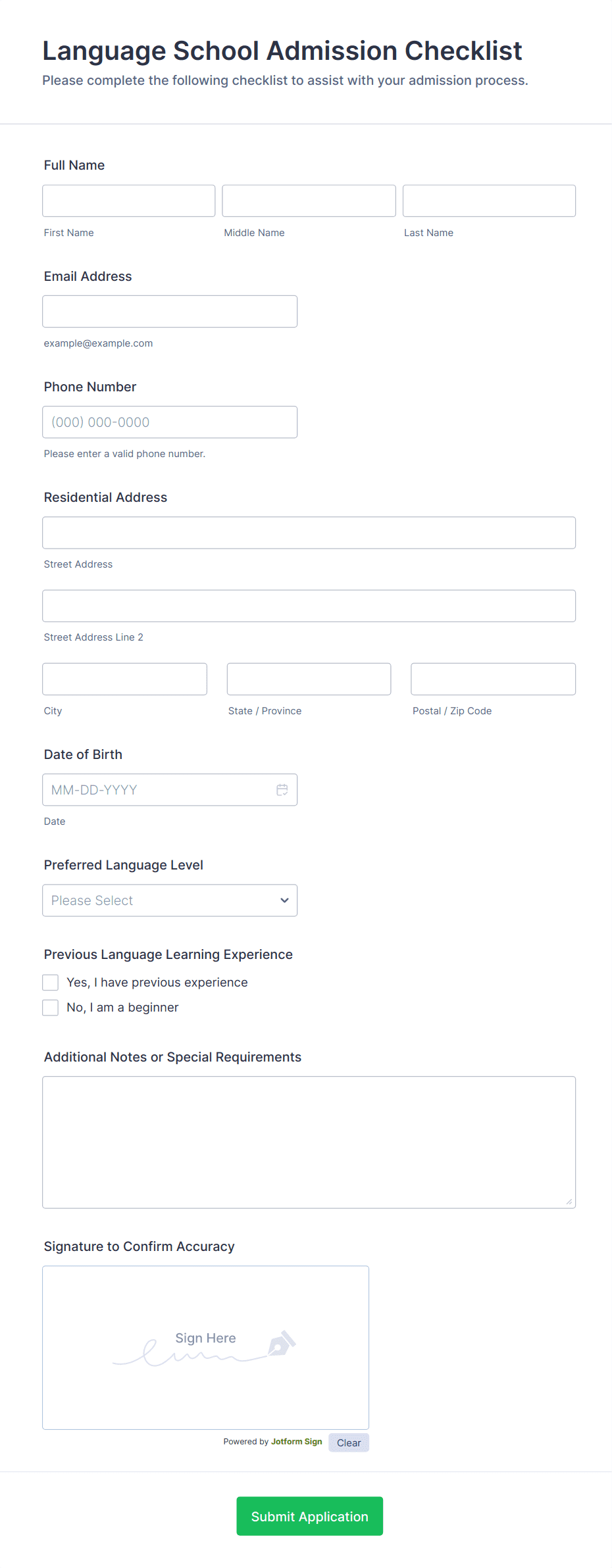Focus the Email Address field
The width and height of the screenshot is (612, 1568).
pyautogui.click(x=170, y=312)
